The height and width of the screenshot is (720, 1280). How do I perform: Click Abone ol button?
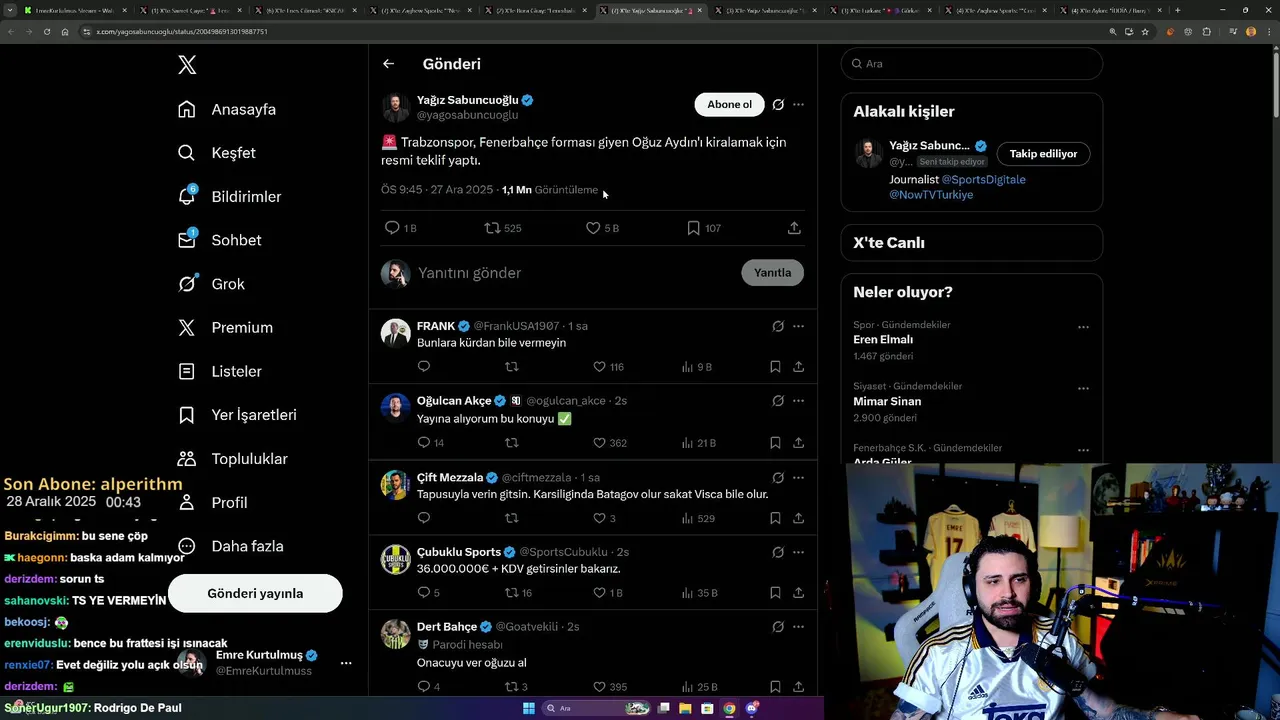729,104
